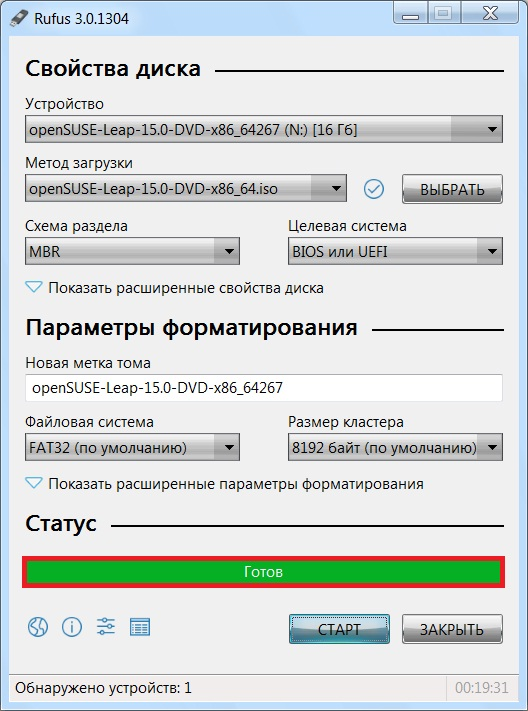
Task: Click the ЗАКРЫТЬ button
Action: point(452,629)
